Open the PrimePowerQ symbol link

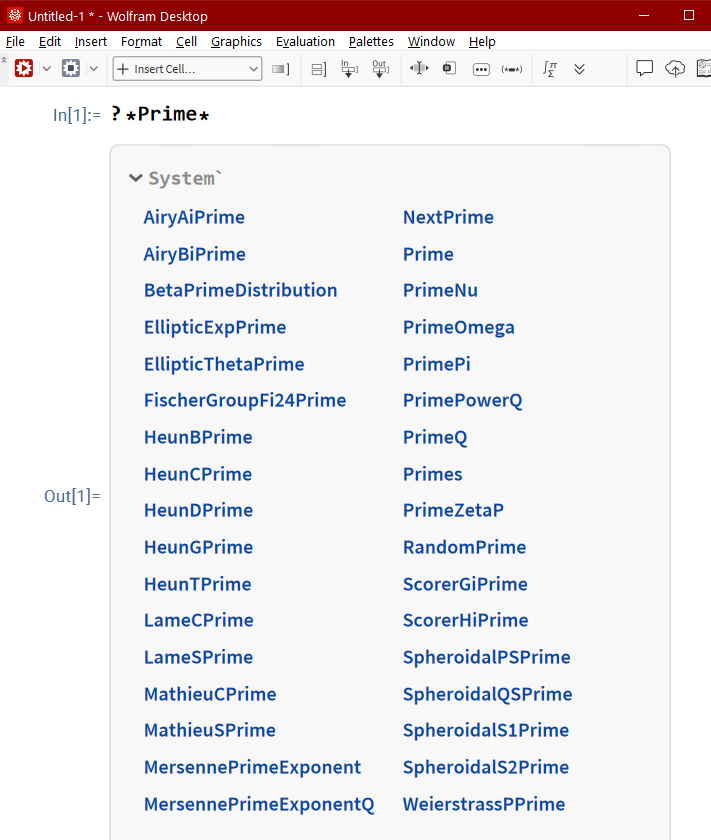(462, 401)
